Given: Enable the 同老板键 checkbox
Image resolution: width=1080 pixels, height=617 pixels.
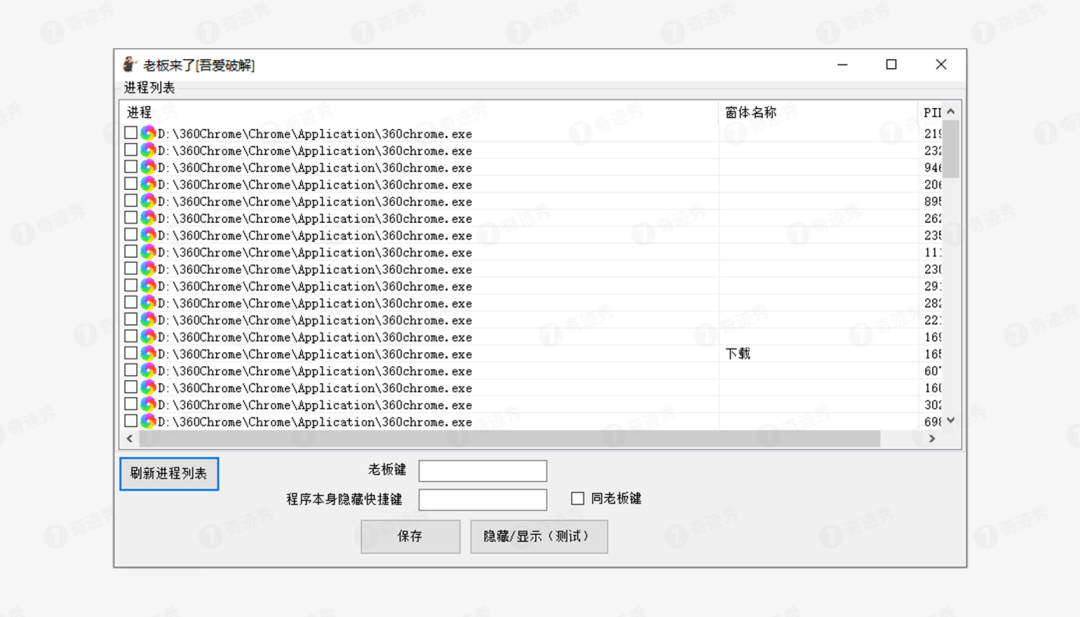Looking at the screenshot, I should point(578,498).
